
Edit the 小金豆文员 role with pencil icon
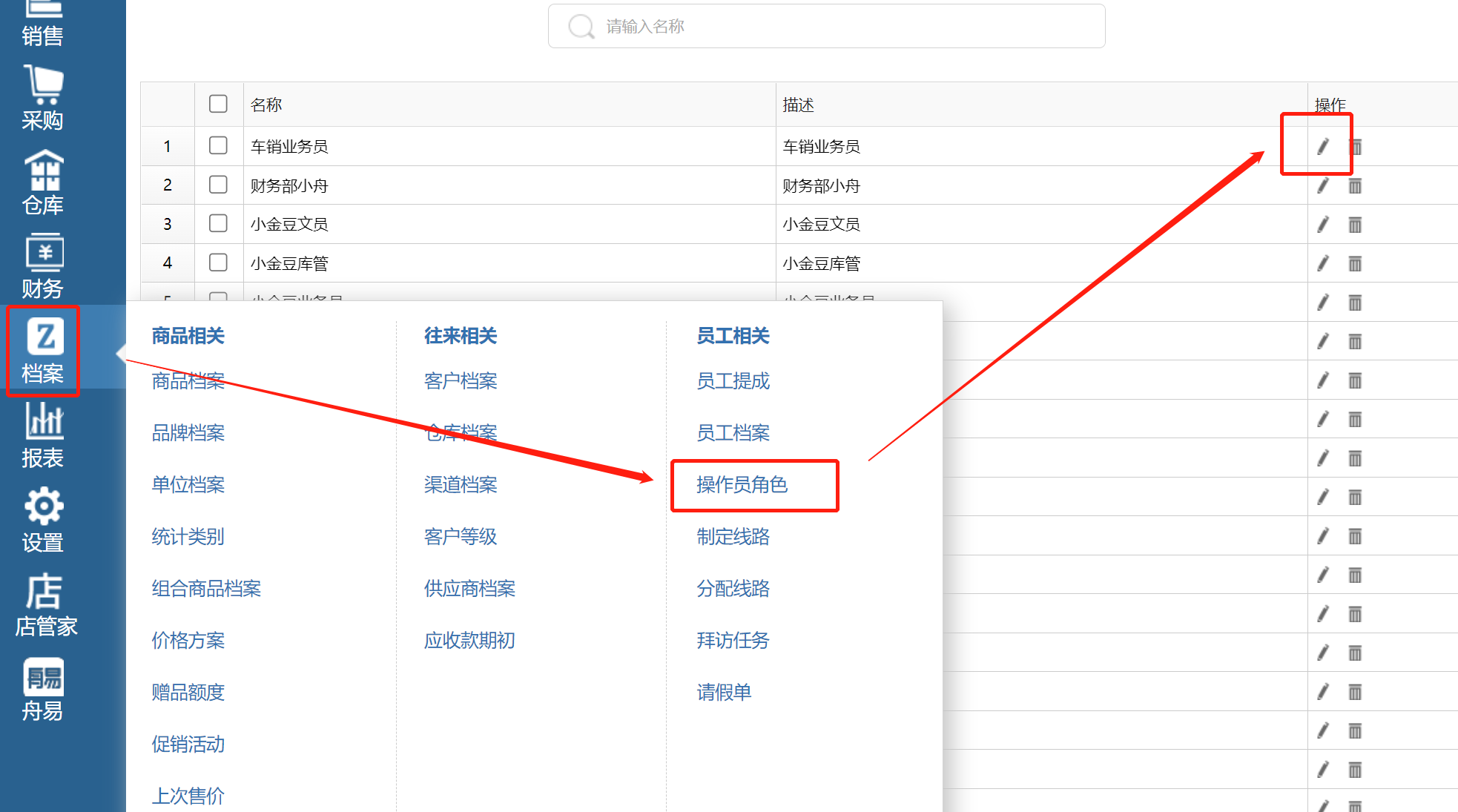tap(1322, 225)
